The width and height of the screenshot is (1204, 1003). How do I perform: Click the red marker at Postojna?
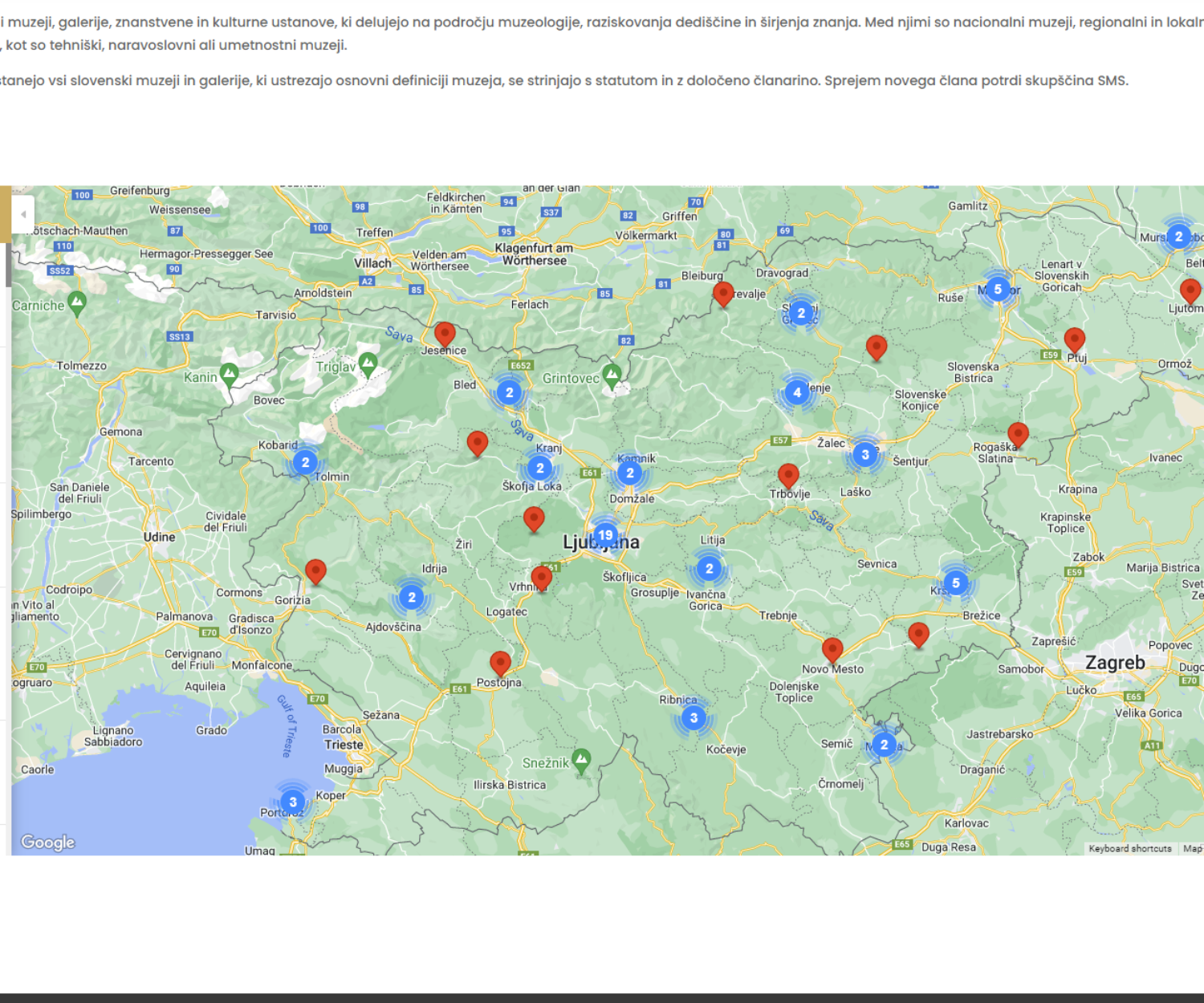500,663
